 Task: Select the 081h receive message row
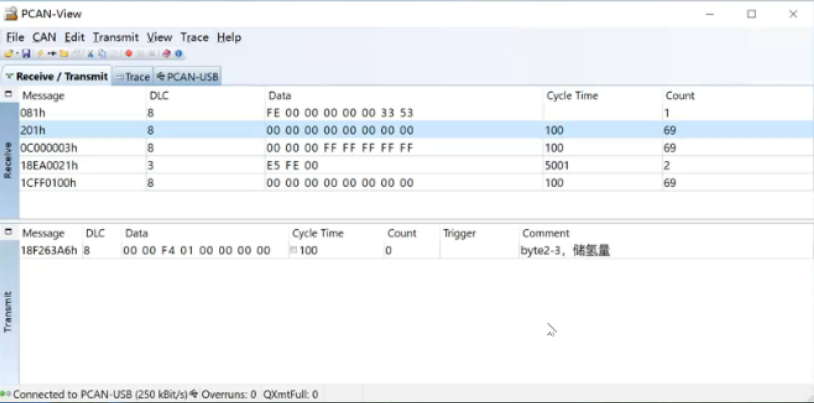416,113
